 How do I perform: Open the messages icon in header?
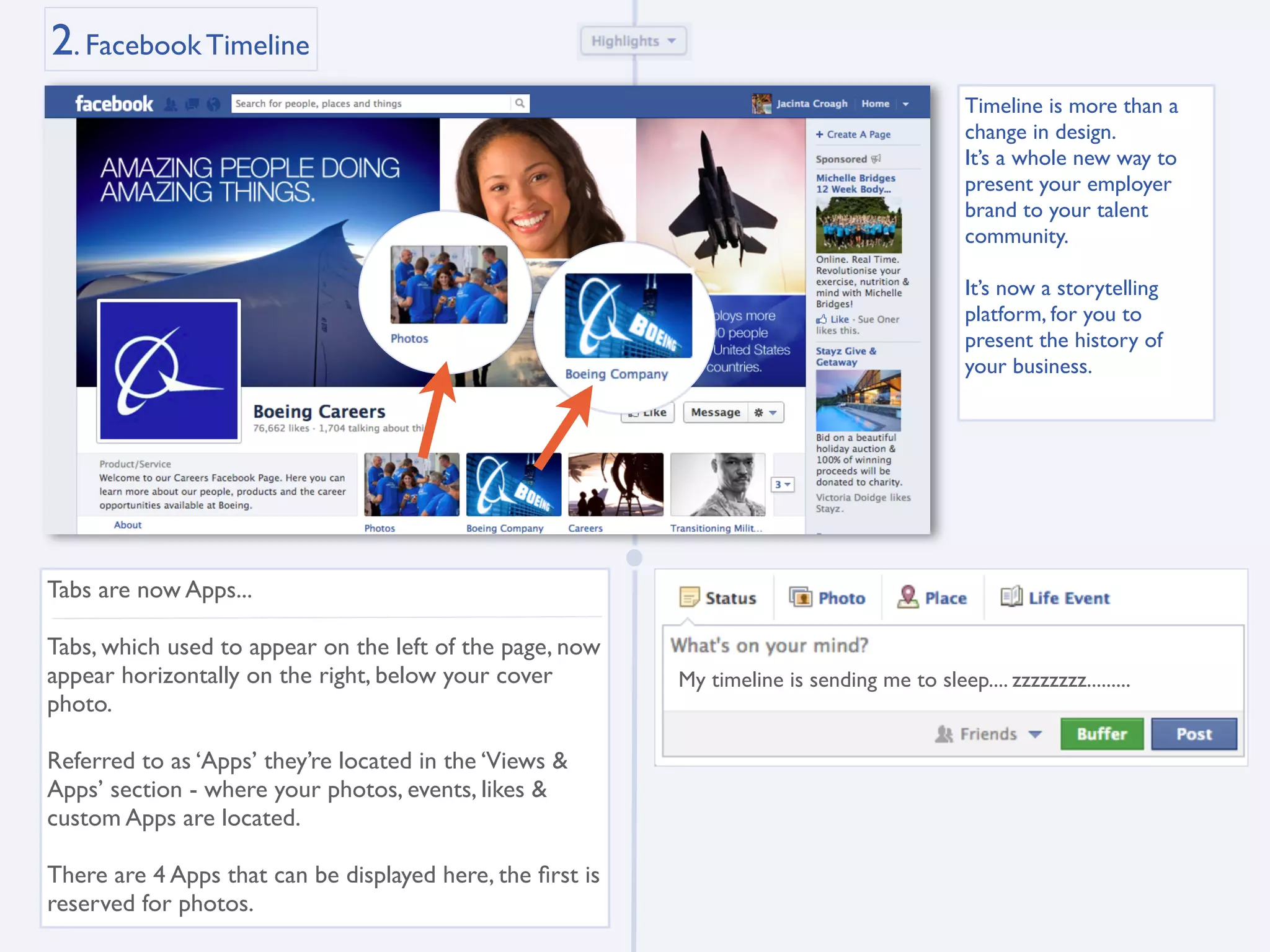pos(192,104)
